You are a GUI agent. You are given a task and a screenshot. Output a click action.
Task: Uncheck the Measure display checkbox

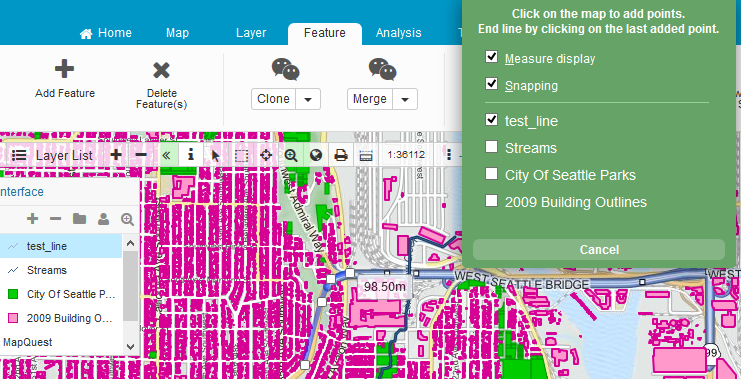coord(491,57)
